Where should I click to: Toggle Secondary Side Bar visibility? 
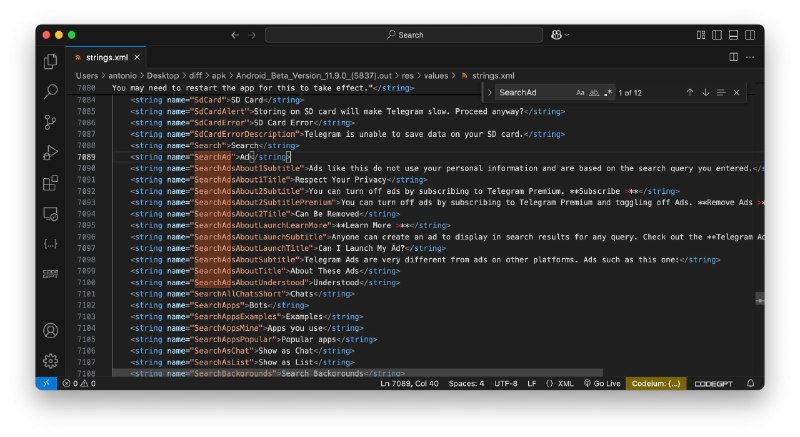[749, 35]
